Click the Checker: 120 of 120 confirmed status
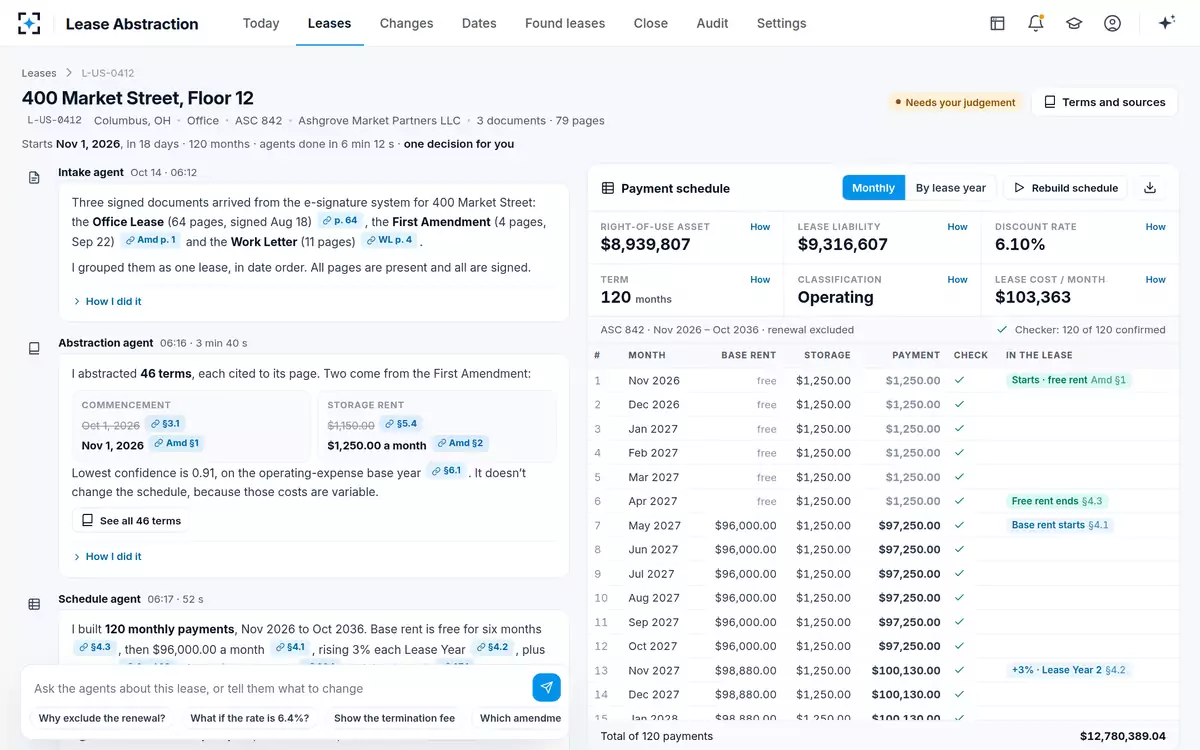Viewport: 1200px width, 750px height. click(1081, 330)
